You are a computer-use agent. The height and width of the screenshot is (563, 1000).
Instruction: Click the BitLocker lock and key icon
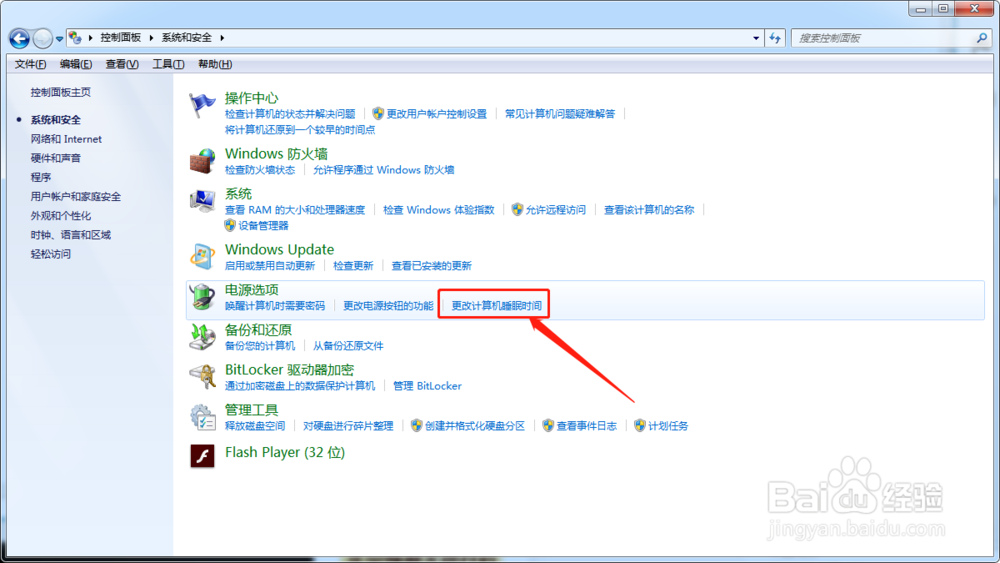(x=202, y=376)
